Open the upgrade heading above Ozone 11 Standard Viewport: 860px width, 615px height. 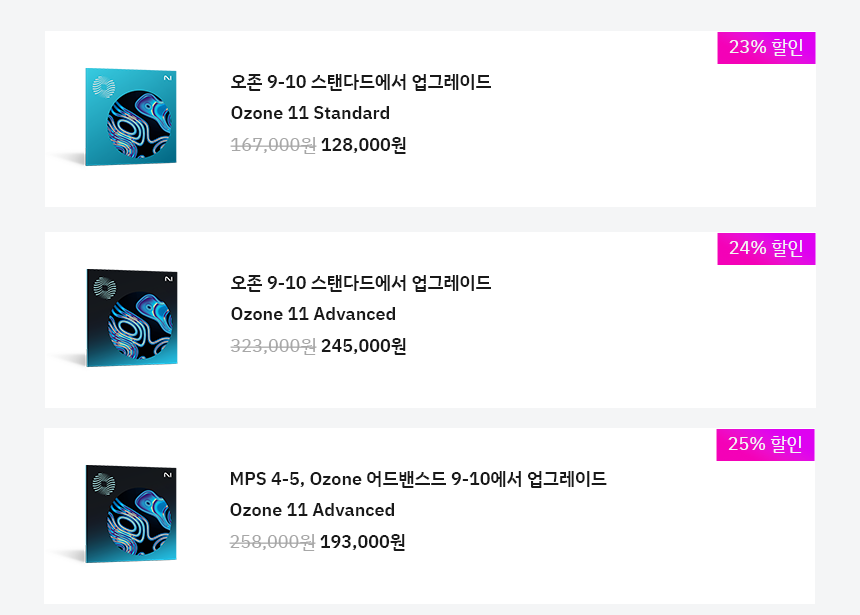click(x=360, y=82)
